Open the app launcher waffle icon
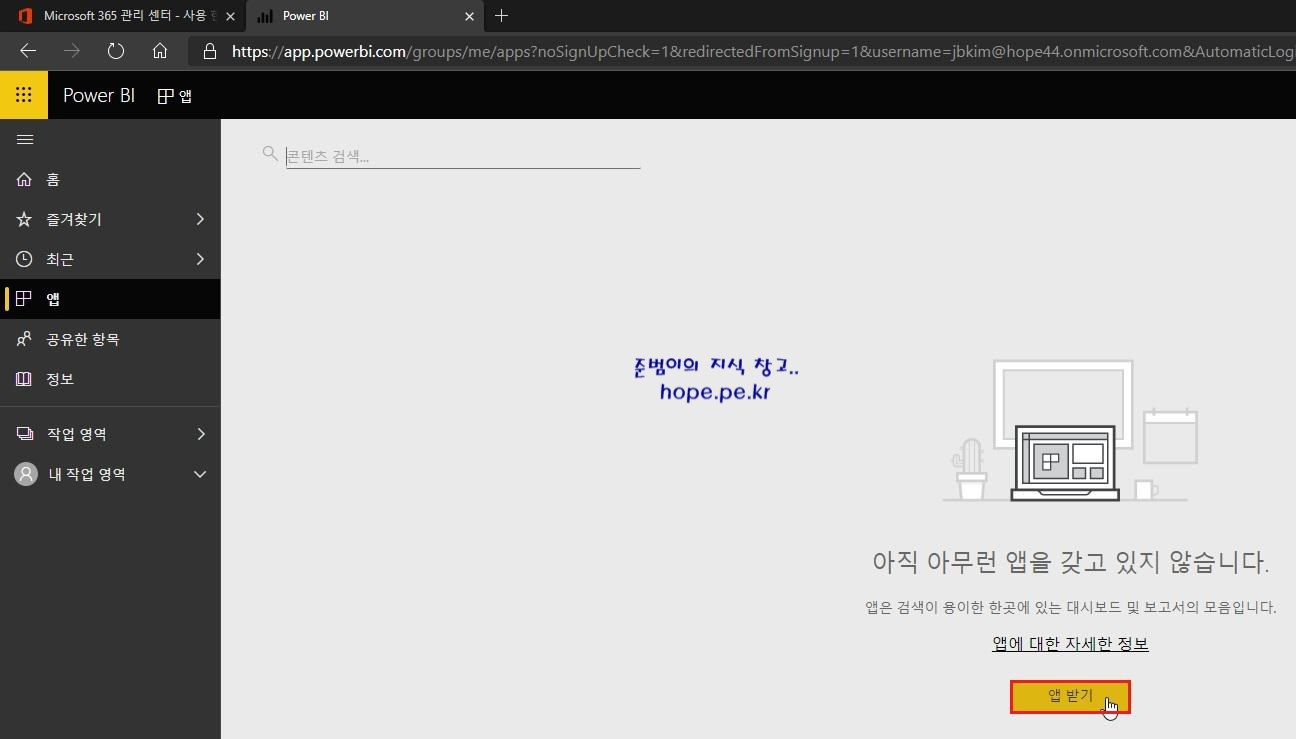 tap(24, 95)
